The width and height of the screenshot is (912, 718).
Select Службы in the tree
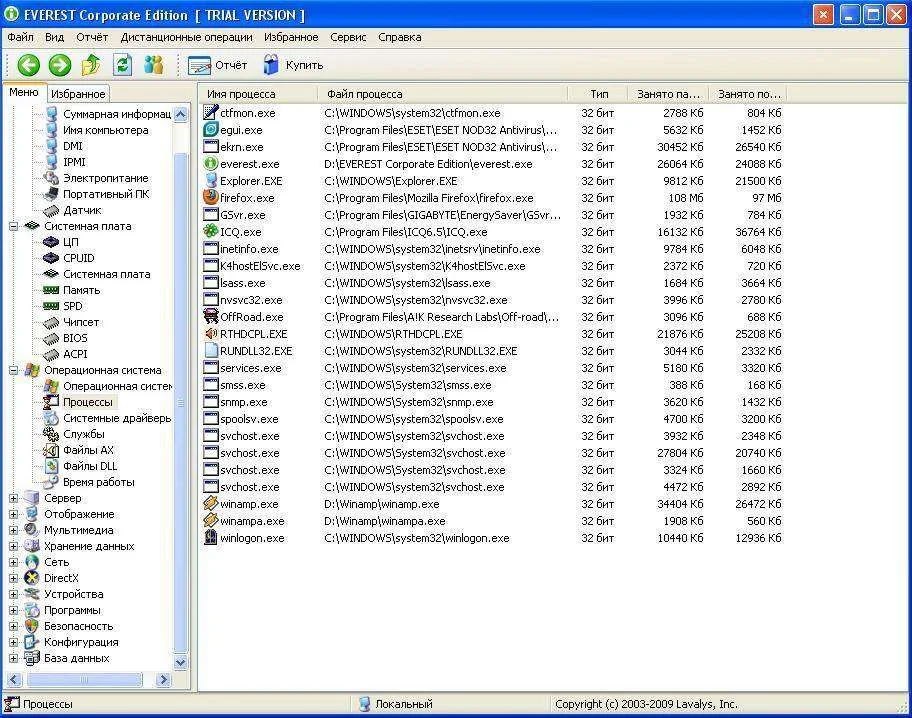pos(84,434)
